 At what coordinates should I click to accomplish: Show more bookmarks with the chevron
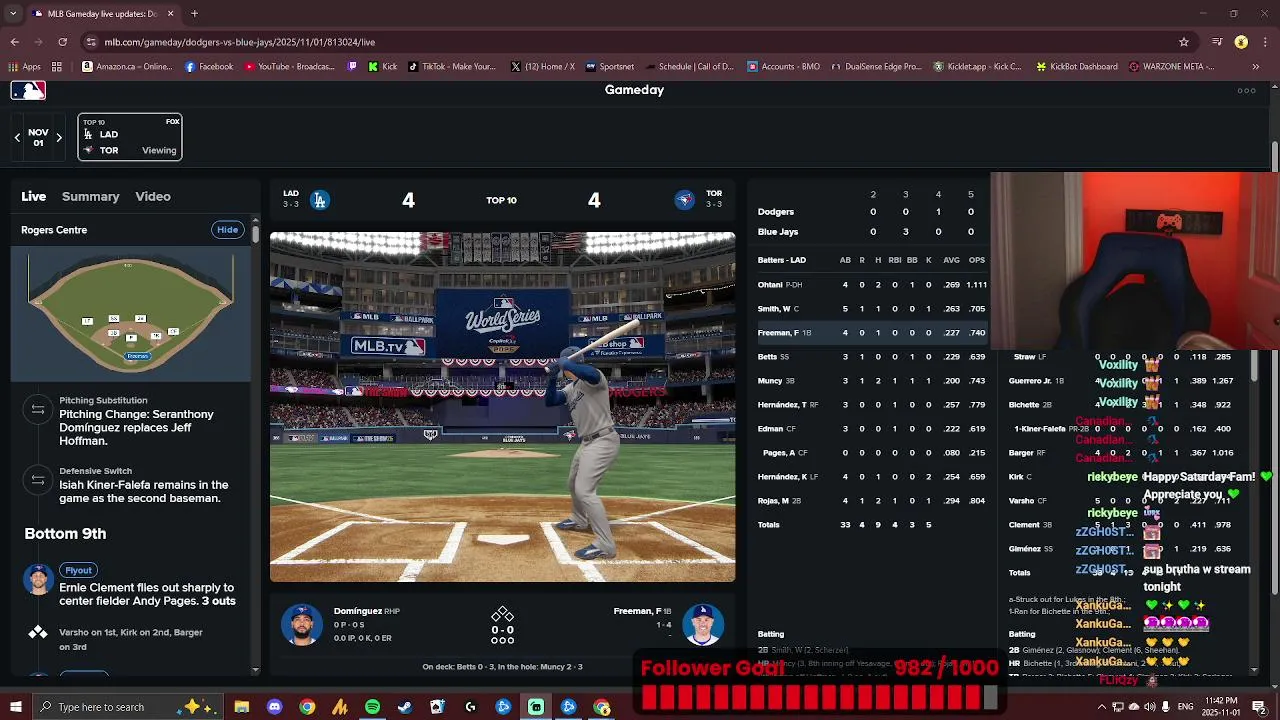coord(1256,67)
